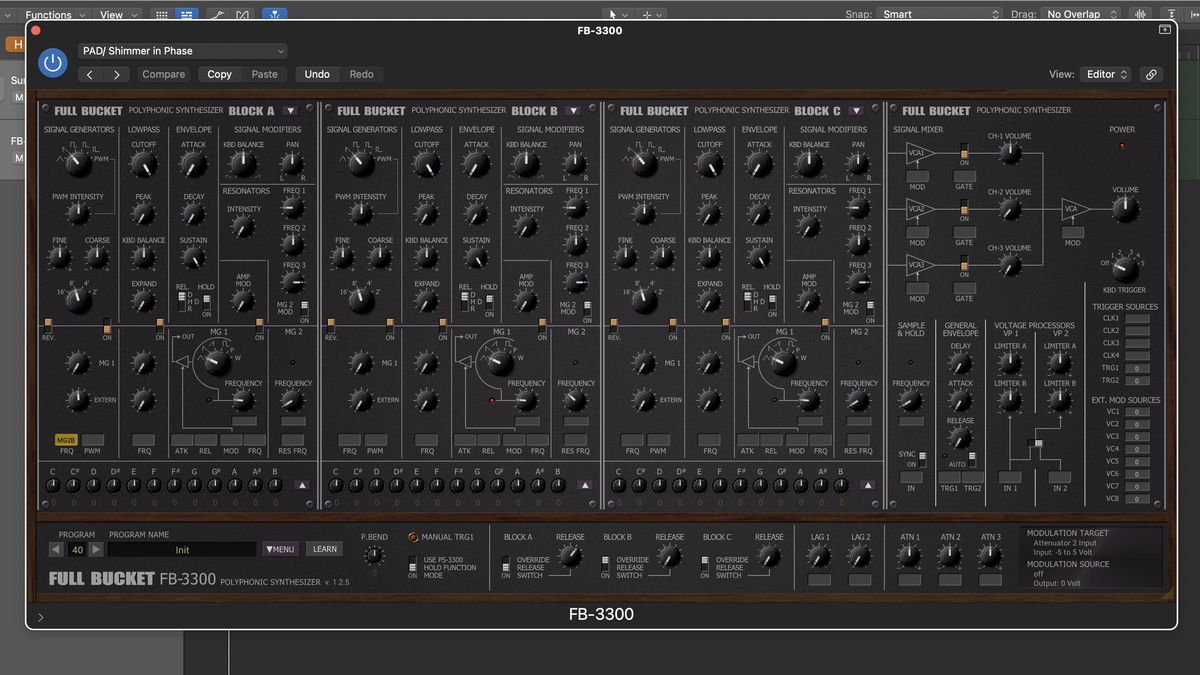Click previous program arrow next to 40
The width and height of the screenshot is (1200, 675).
click(x=56, y=549)
